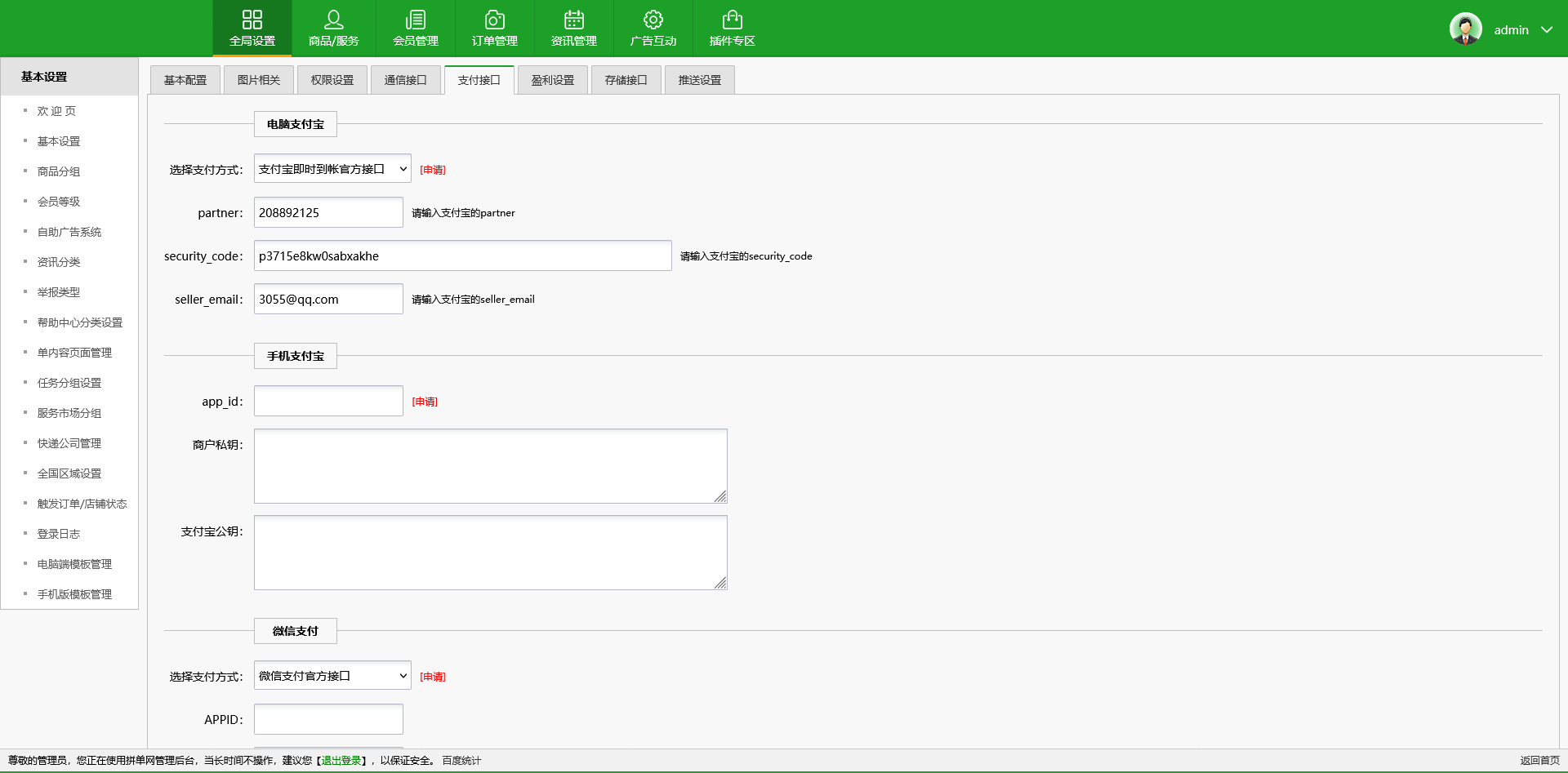The width and height of the screenshot is (1568, 773).
Task: Open 手机版模板管理 in the sidebar
Action: point(74,594)
